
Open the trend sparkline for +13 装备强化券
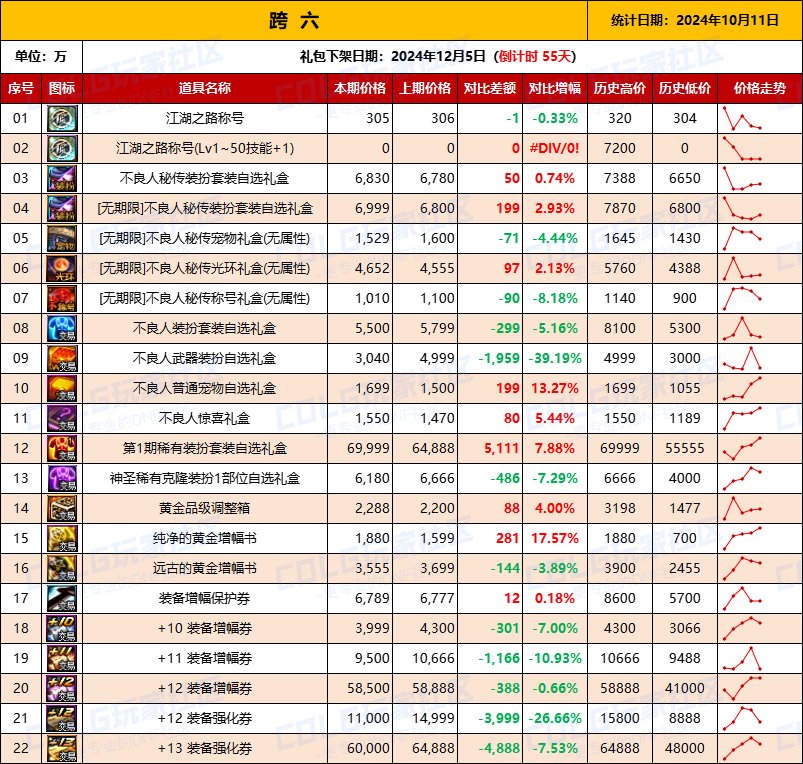point(743,748)
